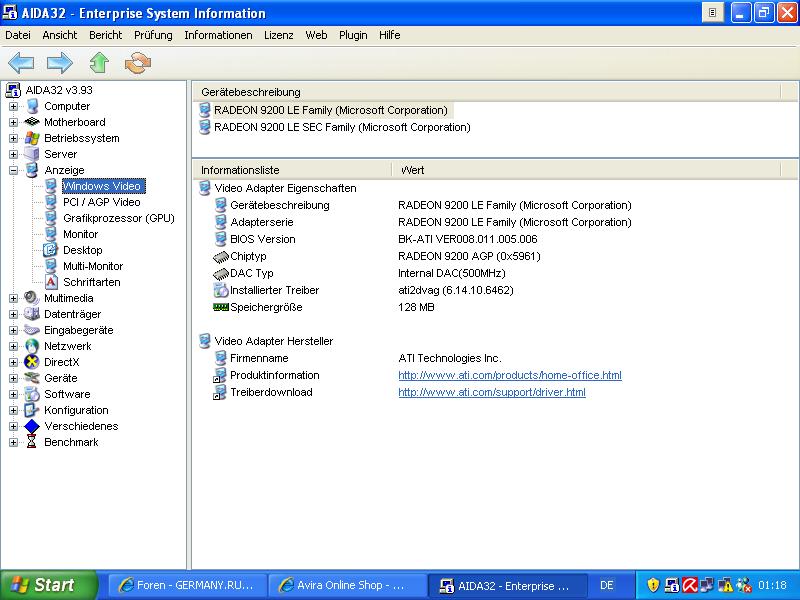Click the DE language indicator in taskbar
Image resolution: width=800 pixels, height=600 pixels.
[x=606, y=585]
